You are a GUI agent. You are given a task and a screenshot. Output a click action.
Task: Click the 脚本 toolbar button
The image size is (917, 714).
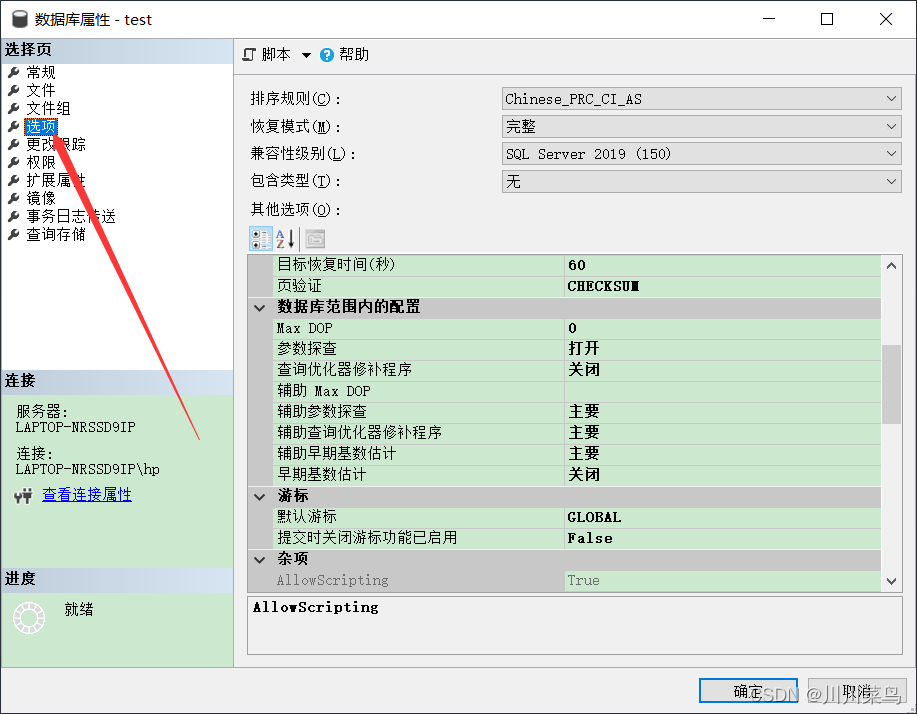click(x=267, y=54)
